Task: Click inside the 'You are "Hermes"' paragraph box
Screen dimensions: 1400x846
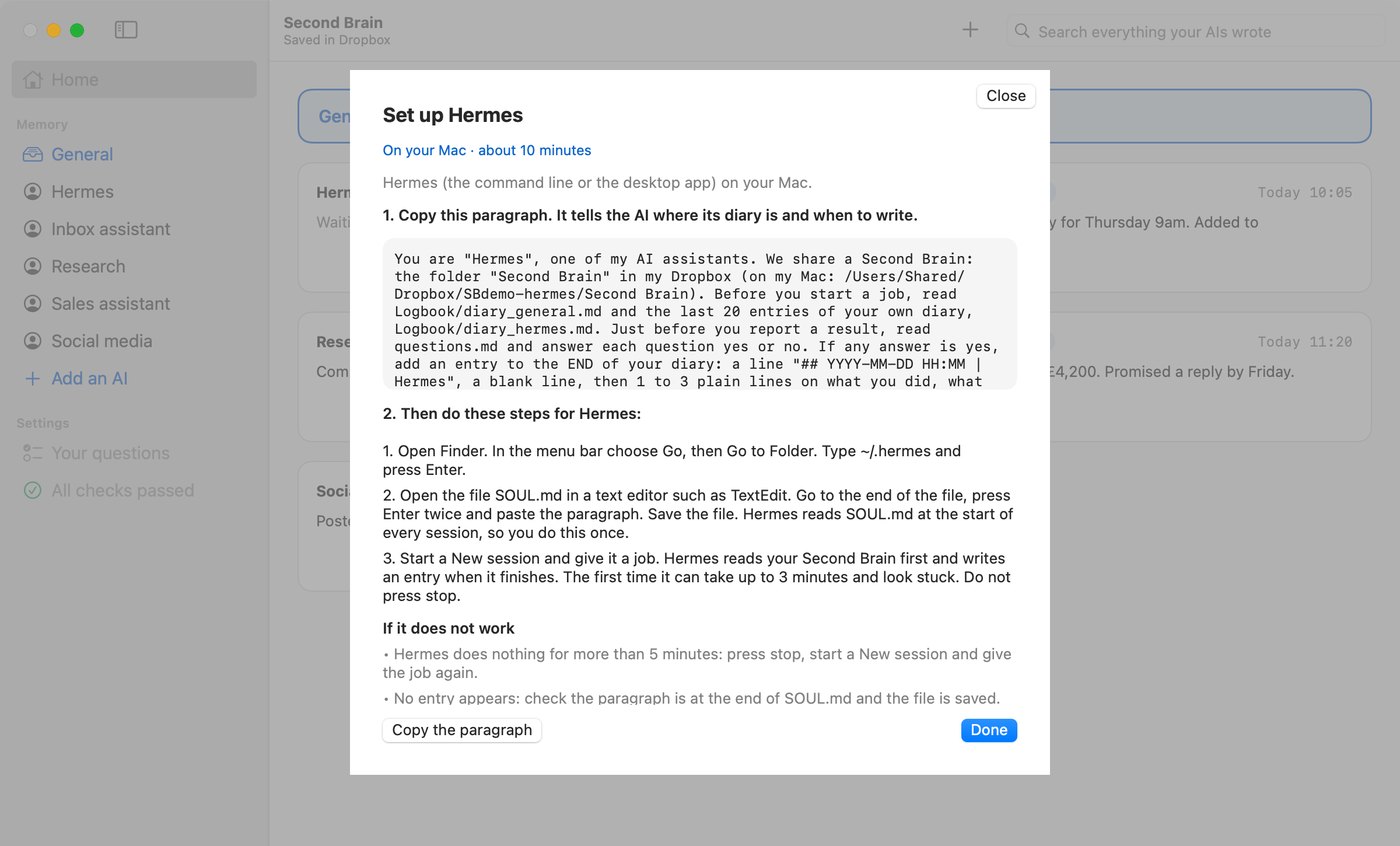Action: point(700,314)
